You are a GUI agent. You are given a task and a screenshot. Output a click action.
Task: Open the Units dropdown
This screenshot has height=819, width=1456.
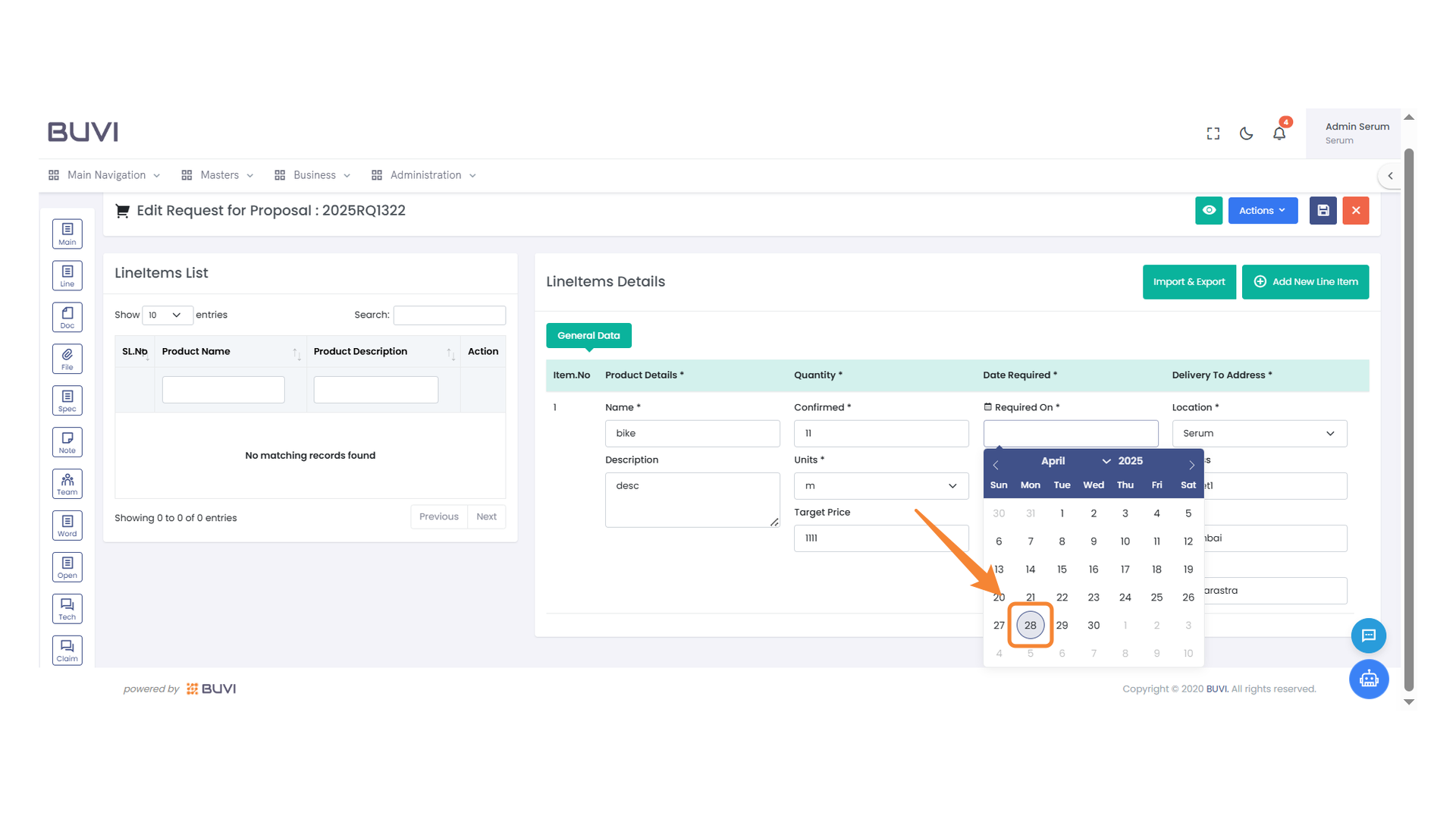pos(880,486)
